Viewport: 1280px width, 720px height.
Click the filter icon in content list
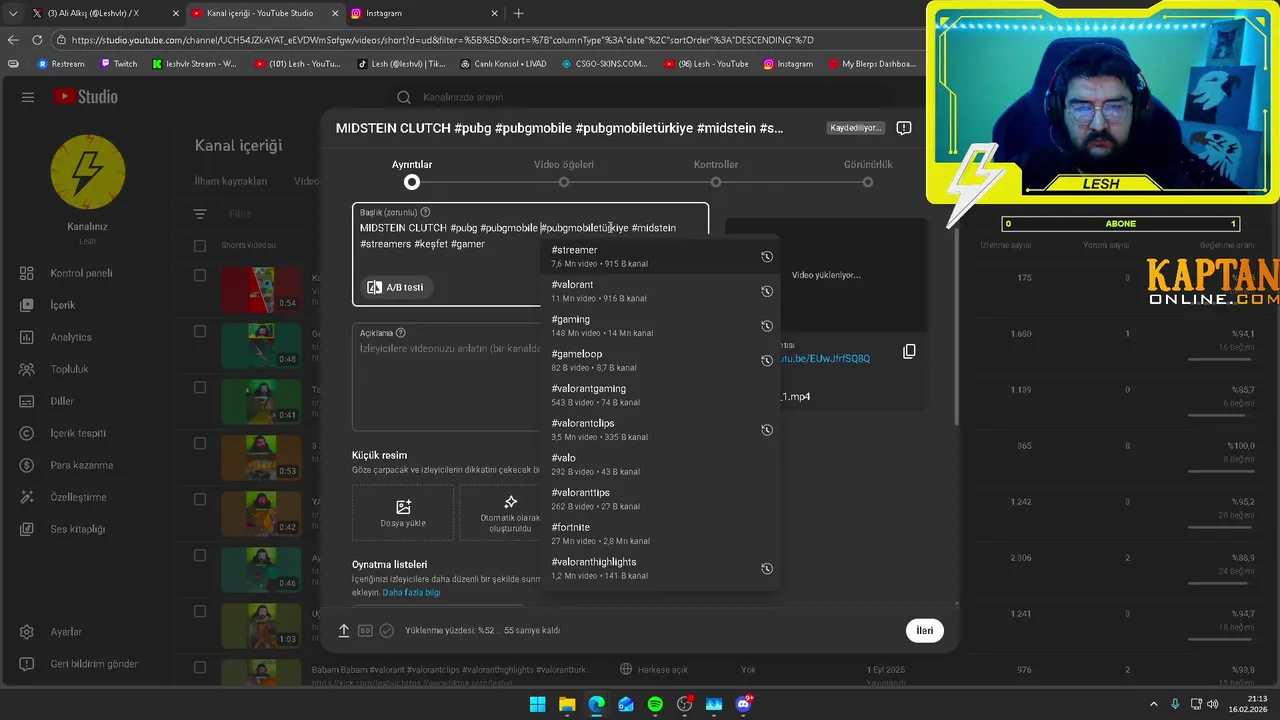tap(200, 214)
